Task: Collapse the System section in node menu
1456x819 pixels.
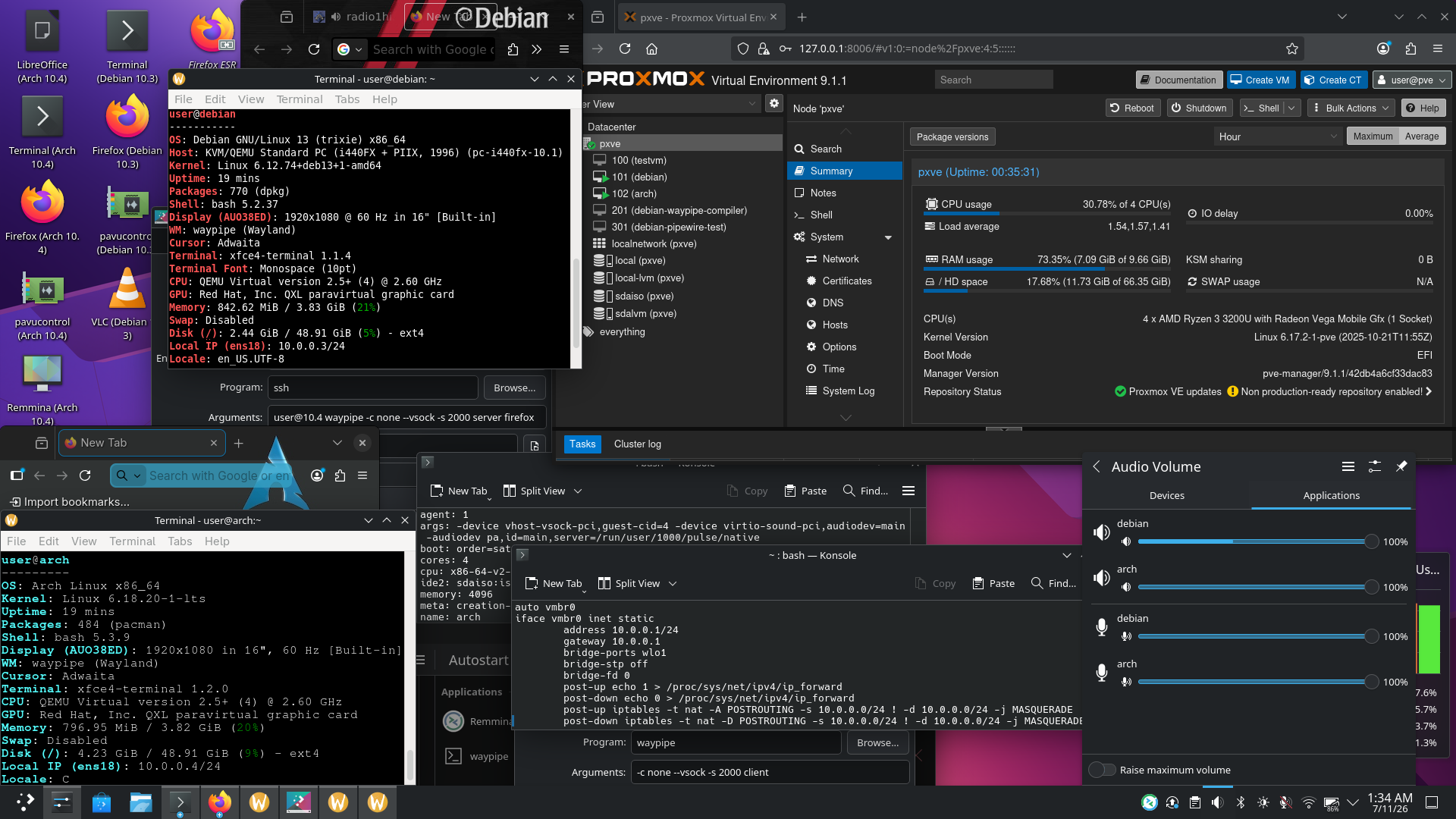Action: coord(888,237)
